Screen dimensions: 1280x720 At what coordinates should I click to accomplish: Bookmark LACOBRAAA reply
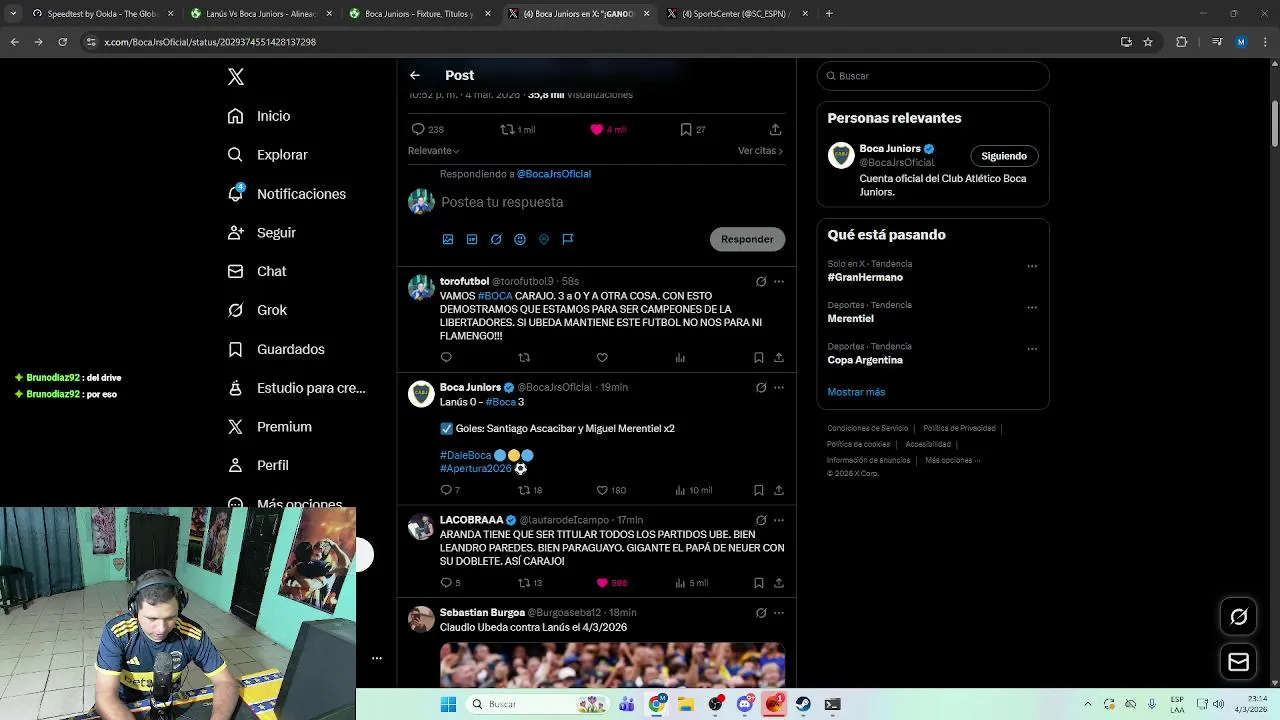[759, 583]
